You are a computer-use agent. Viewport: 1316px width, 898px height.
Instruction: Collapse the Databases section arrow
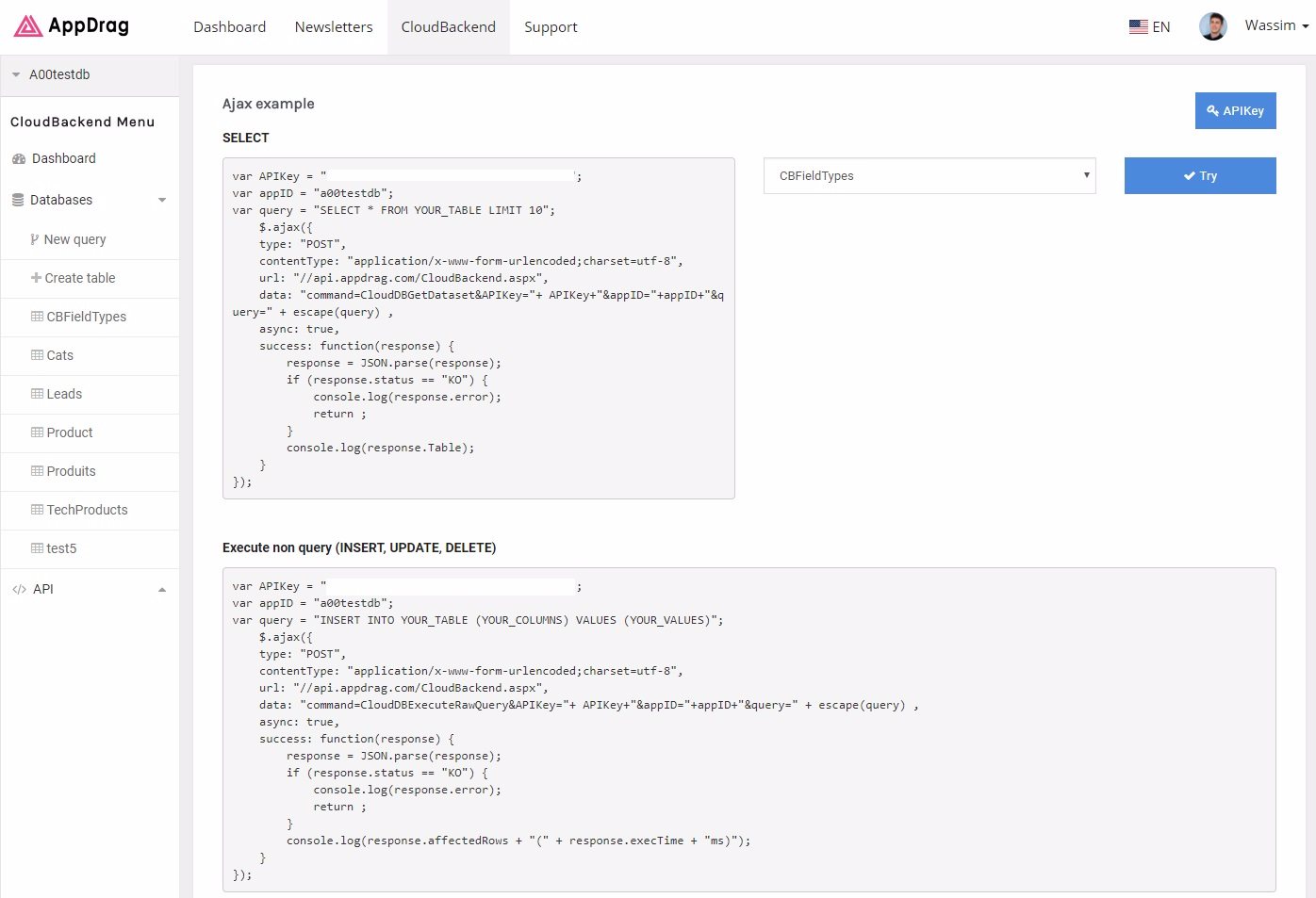(162, 200)
